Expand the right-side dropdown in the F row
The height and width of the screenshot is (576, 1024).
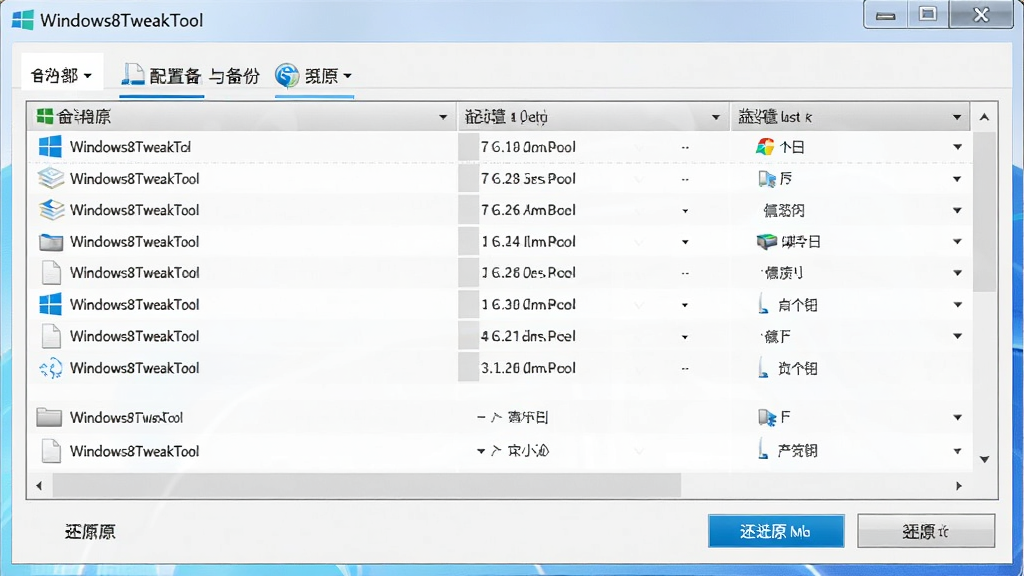point(957,417)
